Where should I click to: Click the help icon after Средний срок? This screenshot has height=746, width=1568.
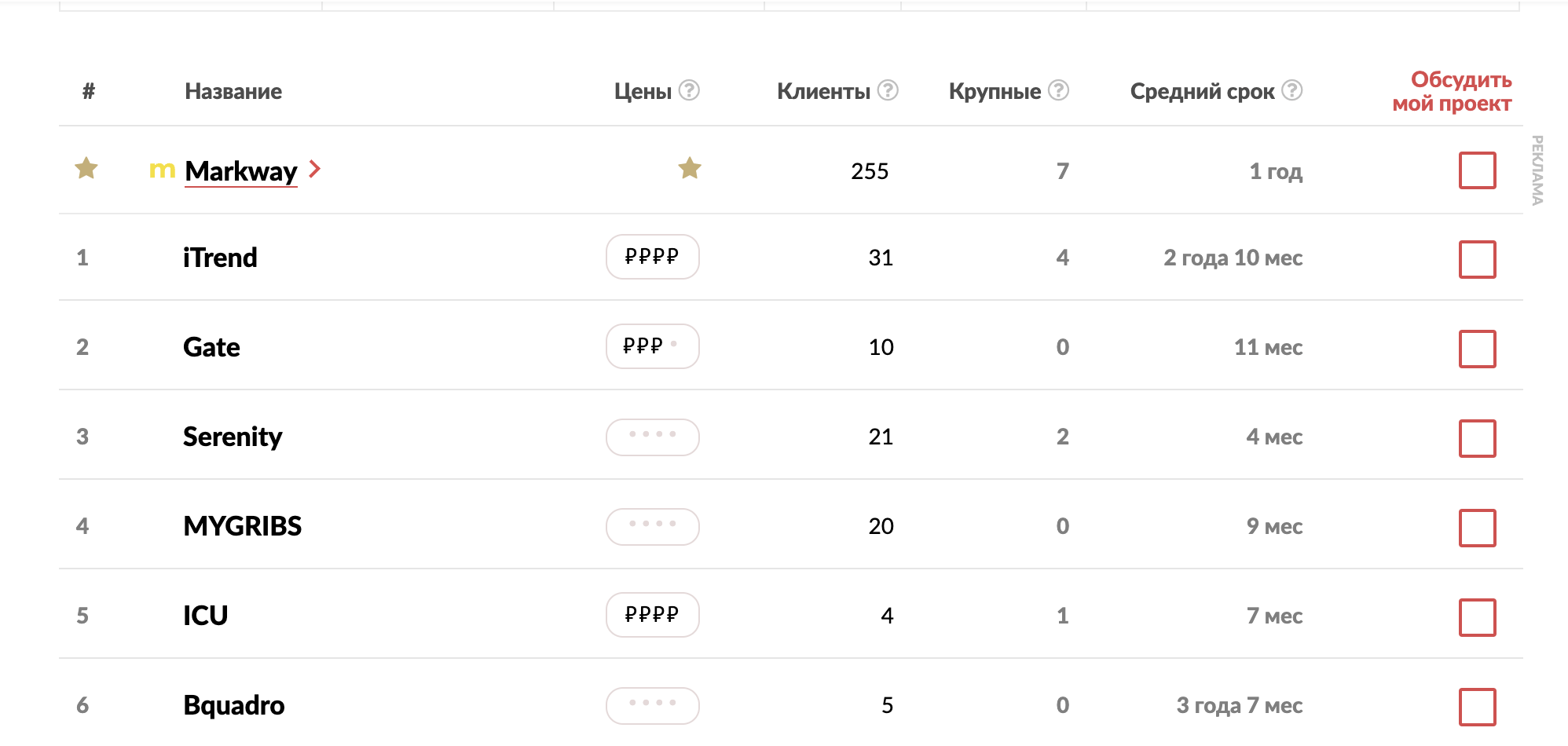click(x=1292, y=90)
